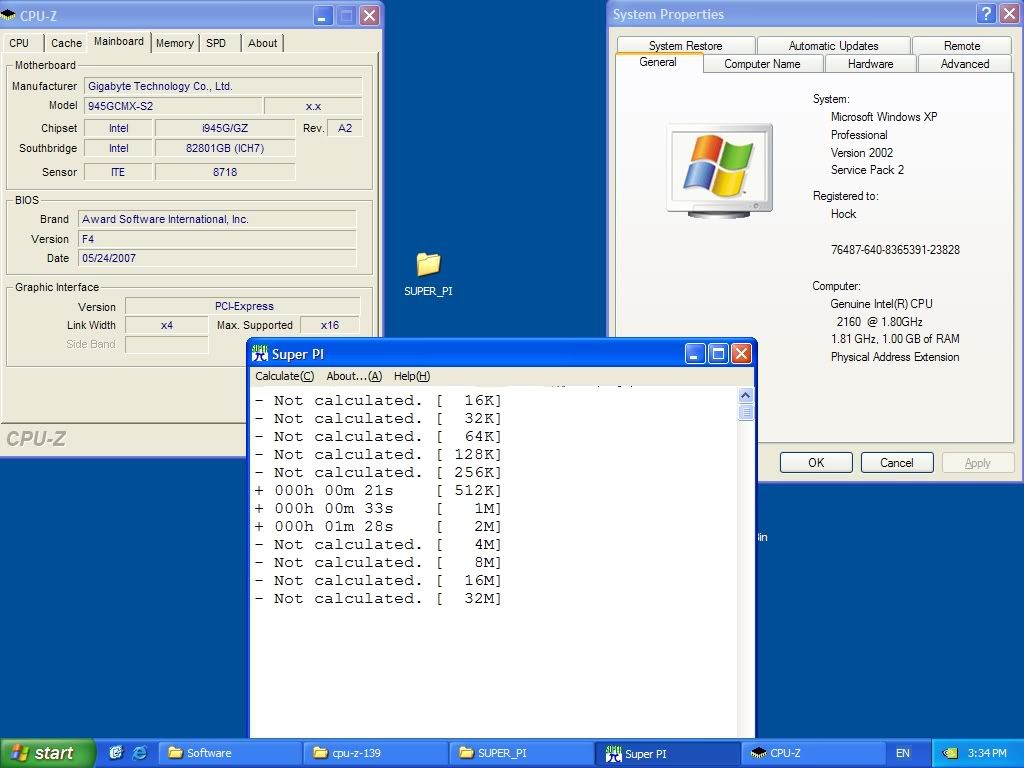
Task: Click the Show Desktop quick launch icon
Action: point(117,753)
